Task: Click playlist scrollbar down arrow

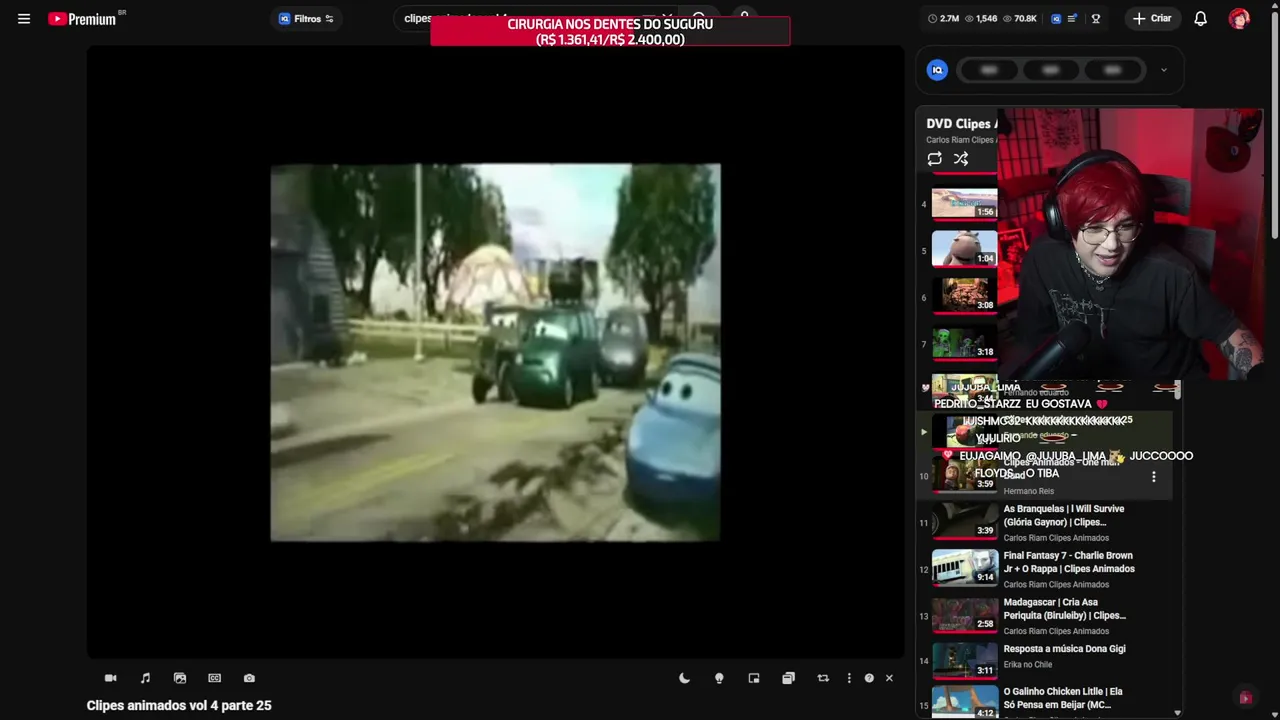Action: [1177, 713]
